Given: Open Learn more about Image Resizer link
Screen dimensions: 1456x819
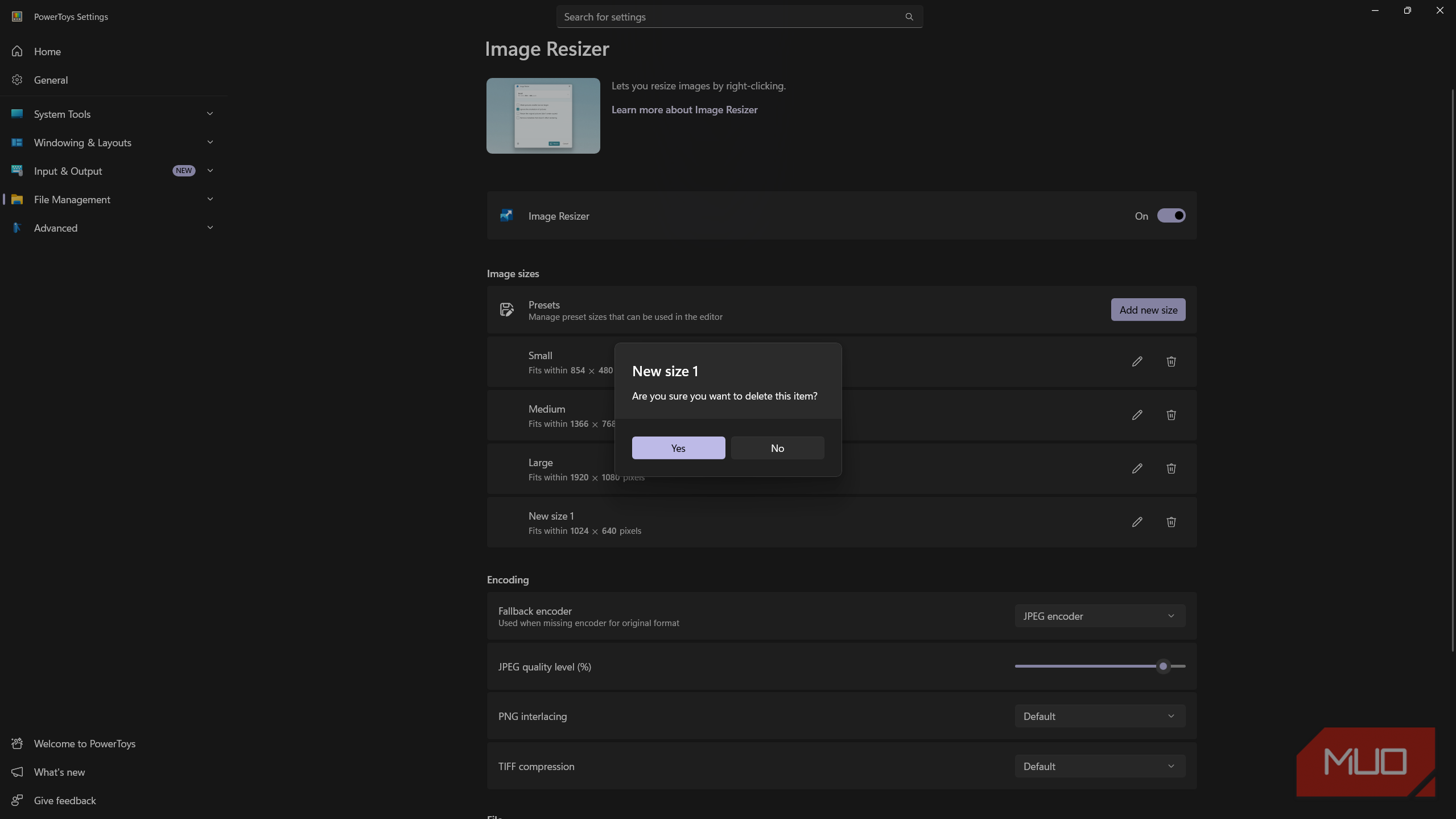Looking at the screenshot, I should point(684,110).
